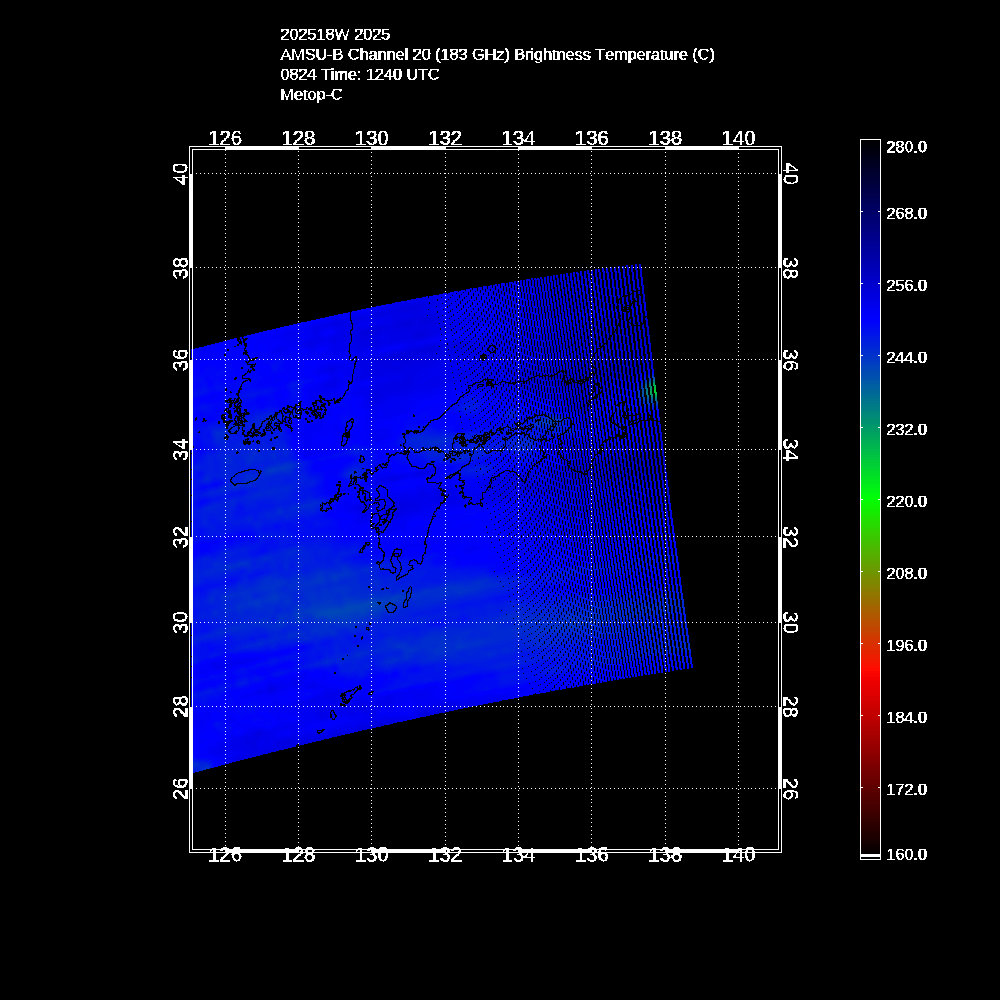Pick the blue colorbar band beside 256.0
Image resolution: width=1000 pixels, height=1000 pixels.
click(869, 285)
